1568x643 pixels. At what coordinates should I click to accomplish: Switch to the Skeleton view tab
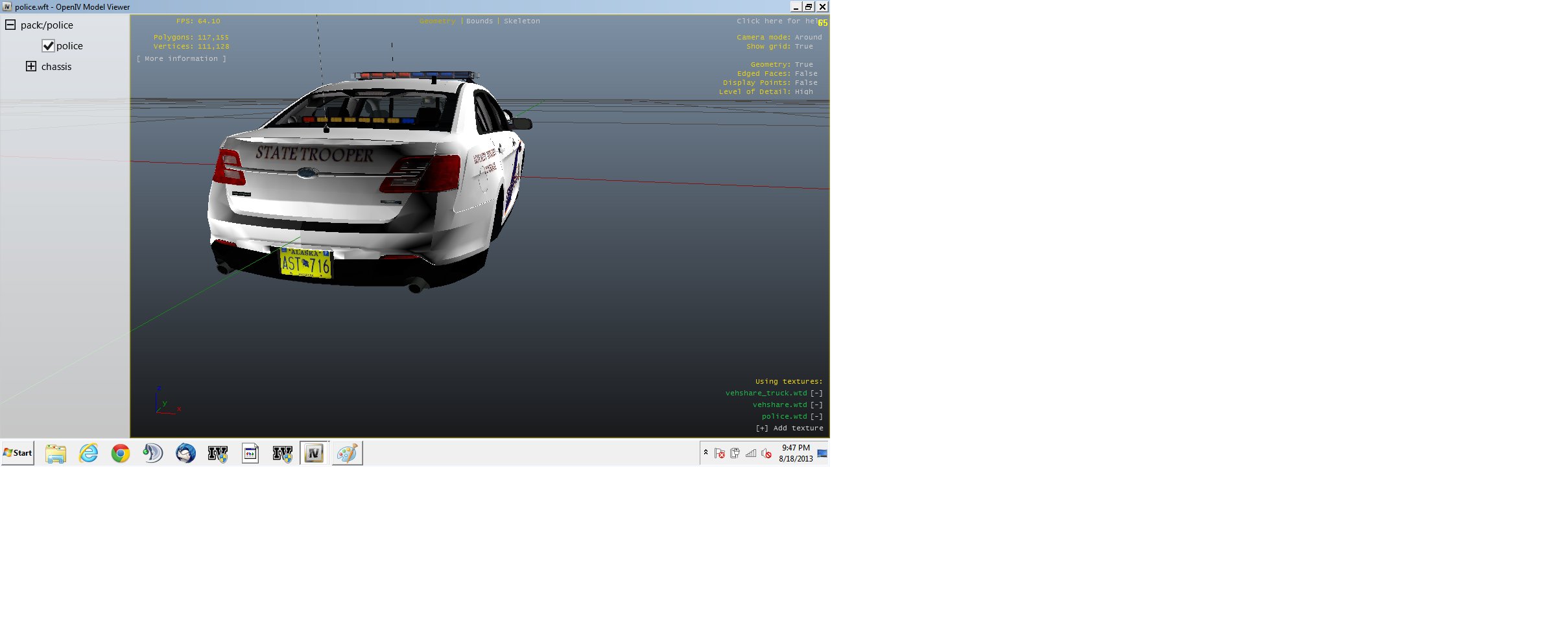(x=521, y=21)
